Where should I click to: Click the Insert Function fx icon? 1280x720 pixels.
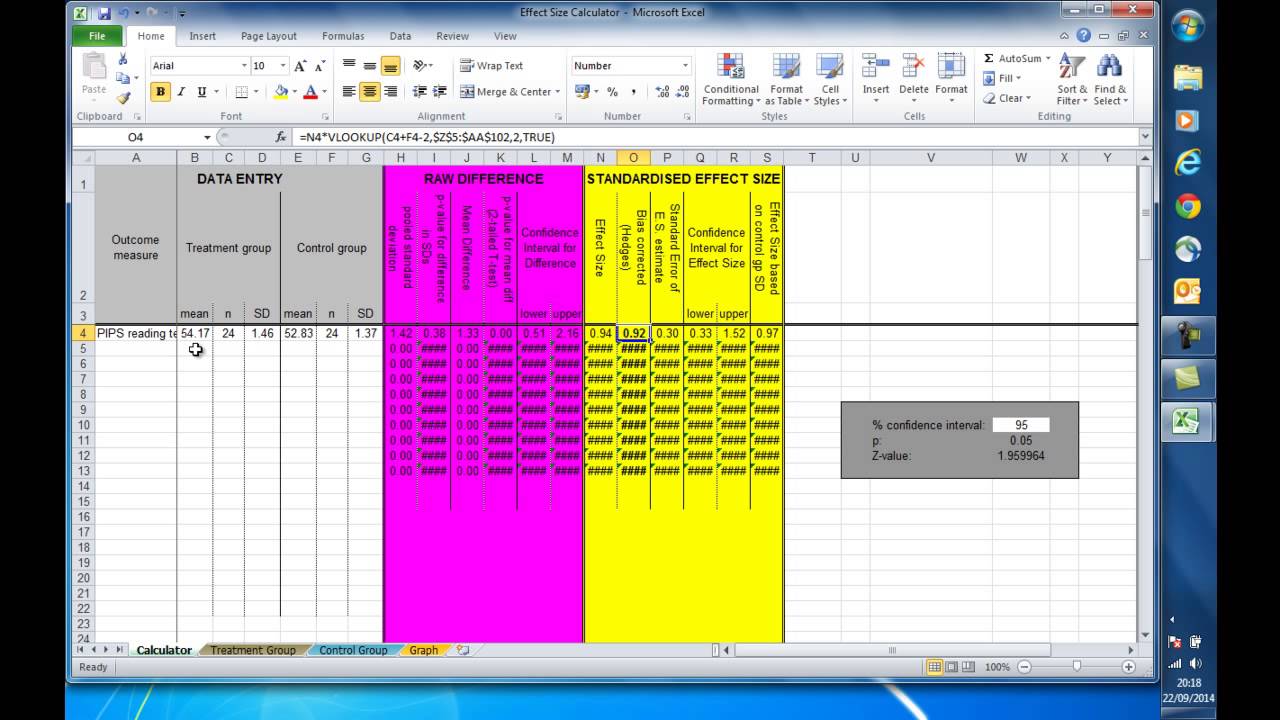[281, 137]
